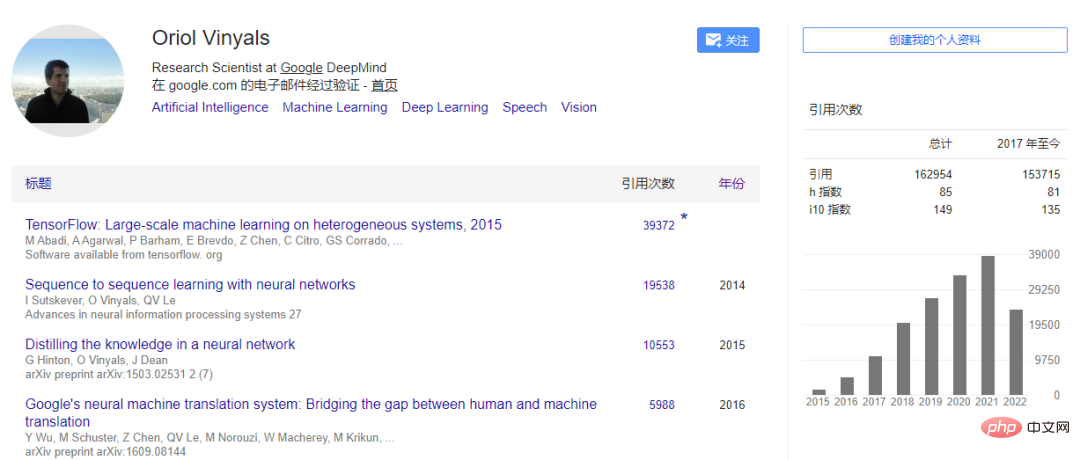Open the 首页 homepage link
Image resolution: width=1080 pixels, height=460 pixels.
(x=384, y=86)
